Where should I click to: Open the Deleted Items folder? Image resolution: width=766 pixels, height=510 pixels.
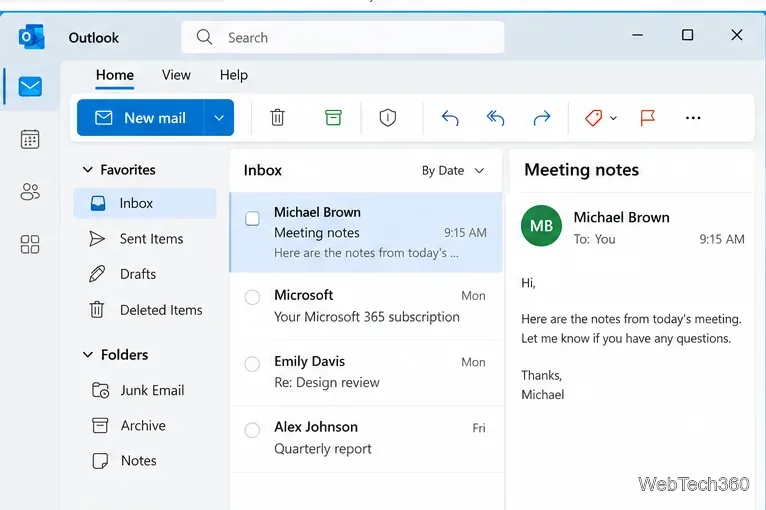[145, 310]
